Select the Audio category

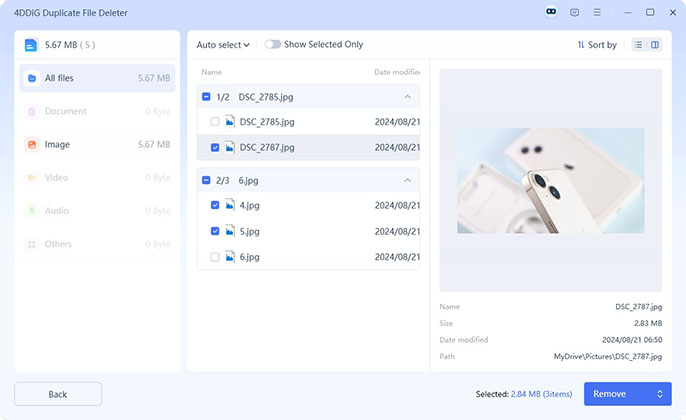(x=97, y=211)
